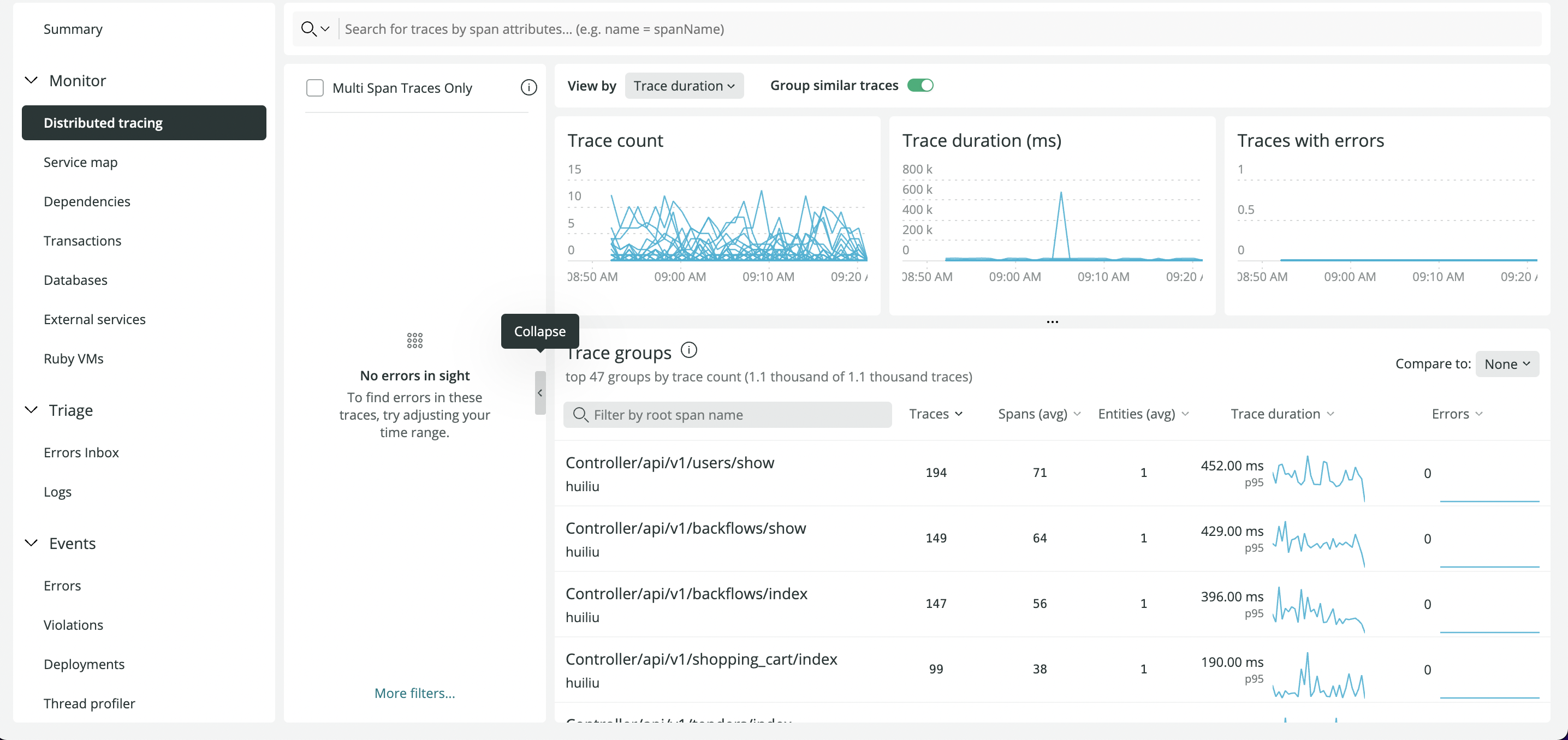Click backflows/show trace duration sparkline
1568x740 pixels.
point(1318,544)
